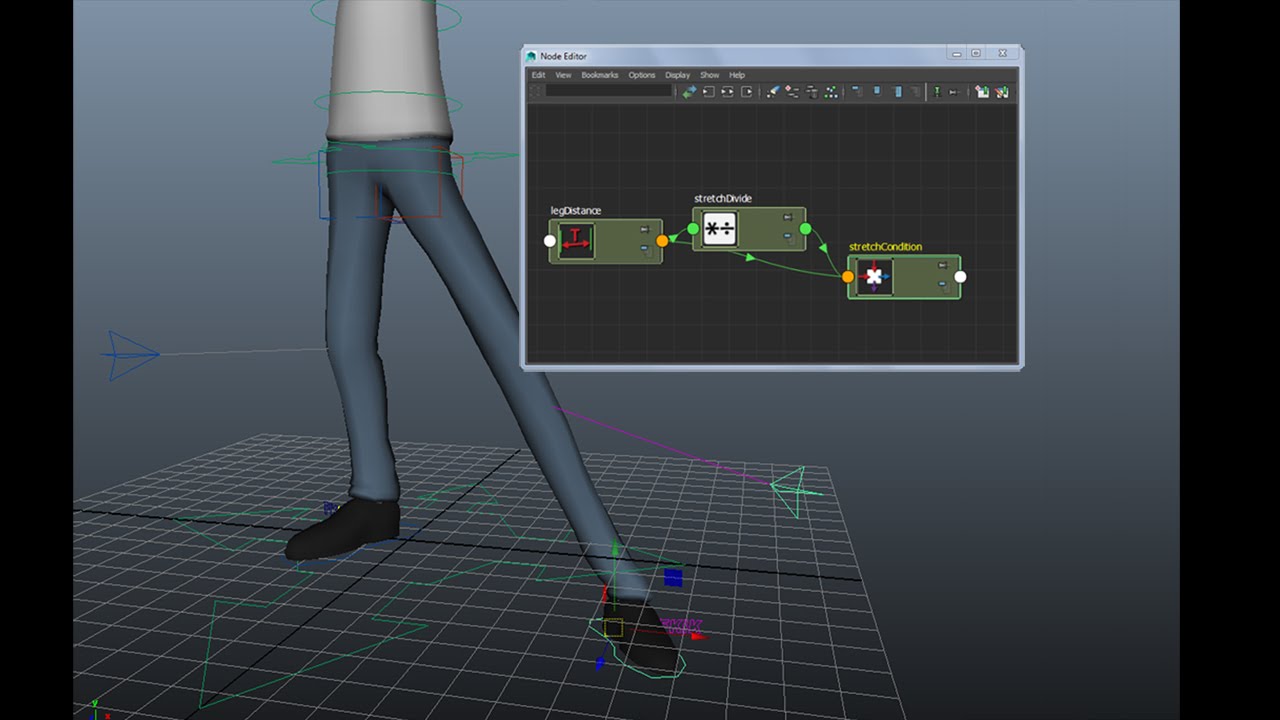This screenshot has height=720, width=1280.
Task: Open the Show menu
Action: coord(709,75)
